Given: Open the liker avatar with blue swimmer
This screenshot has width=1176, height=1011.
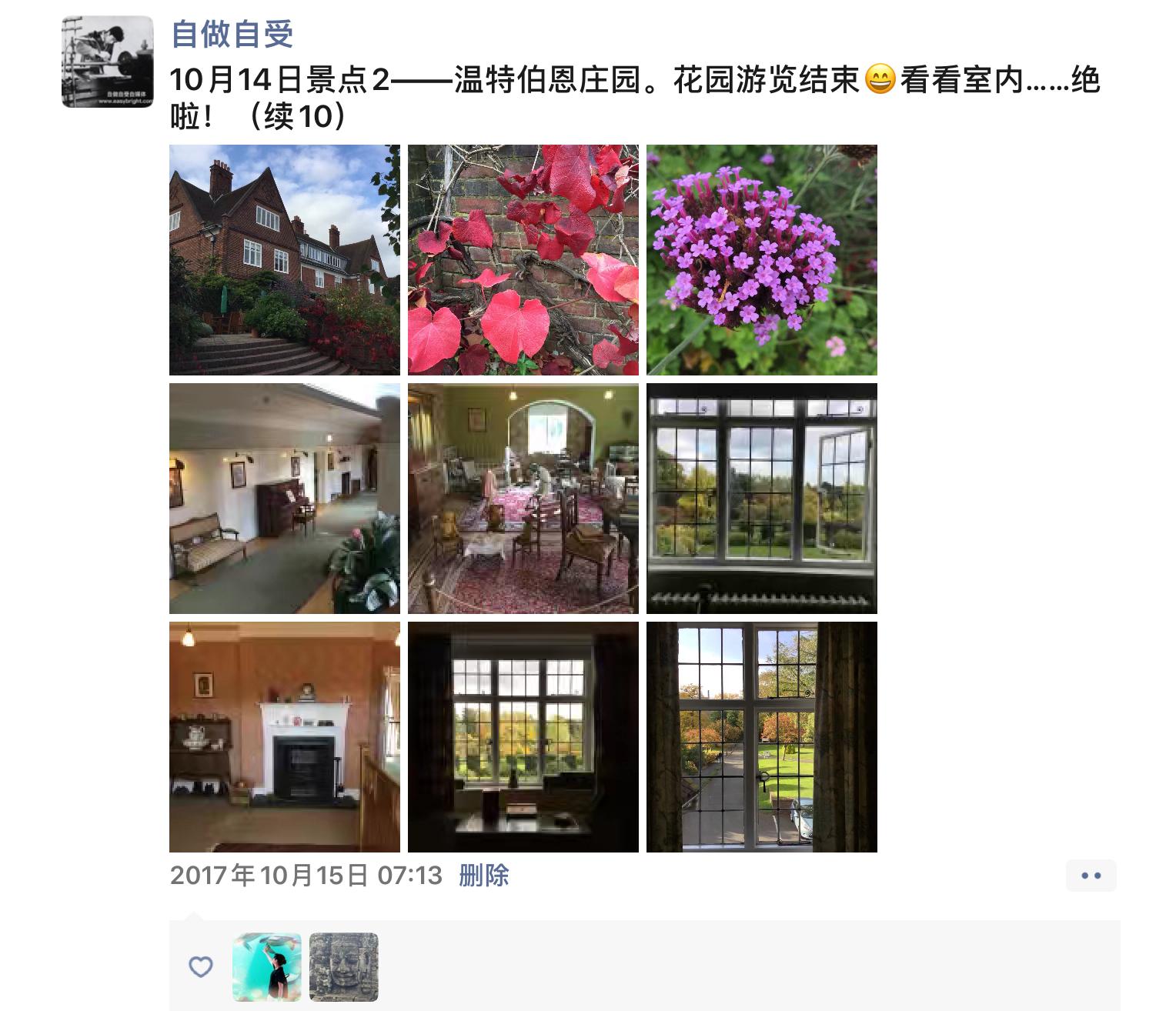Looking at the screenshot, I should [267, 967].
